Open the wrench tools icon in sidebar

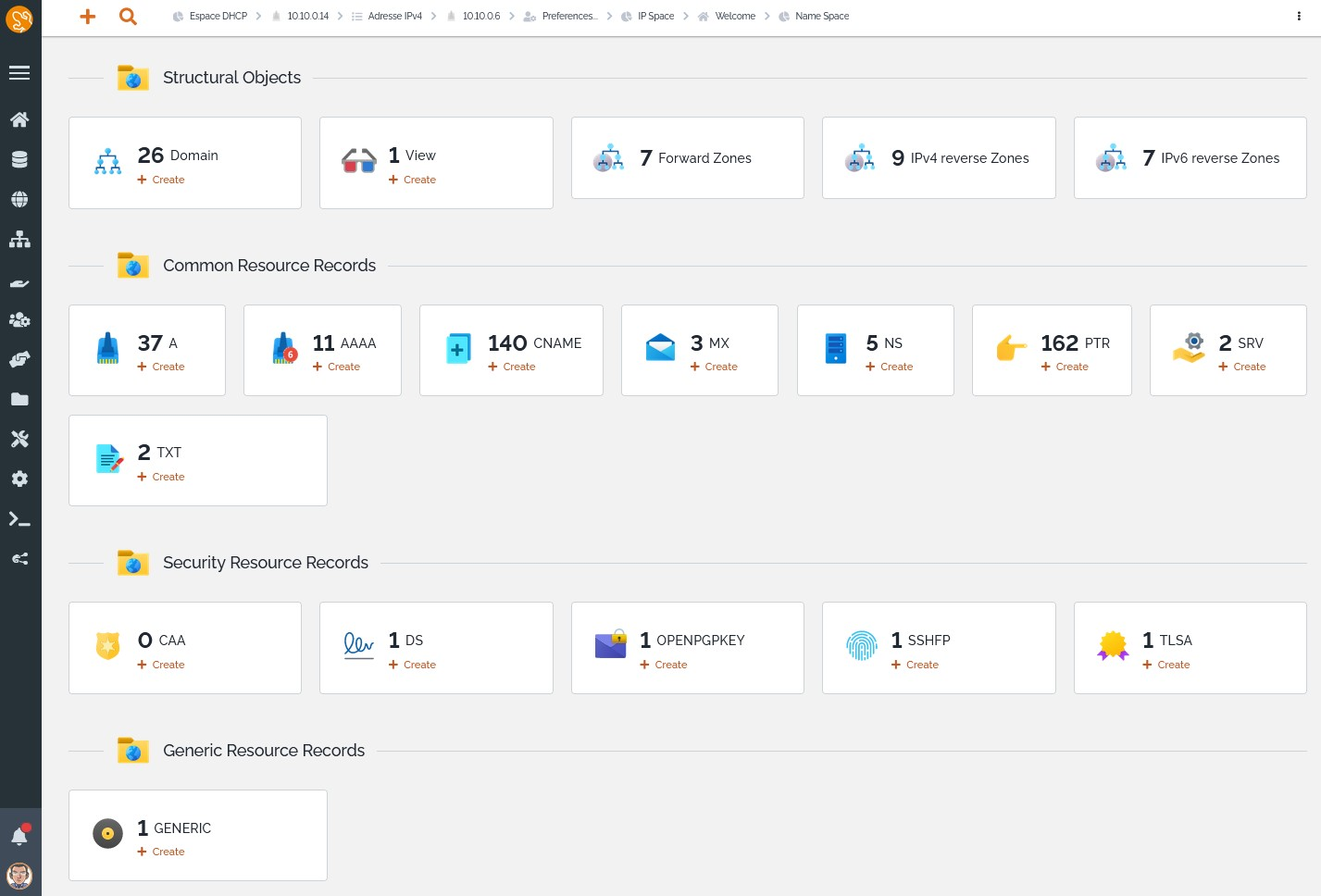coord(19,439)
